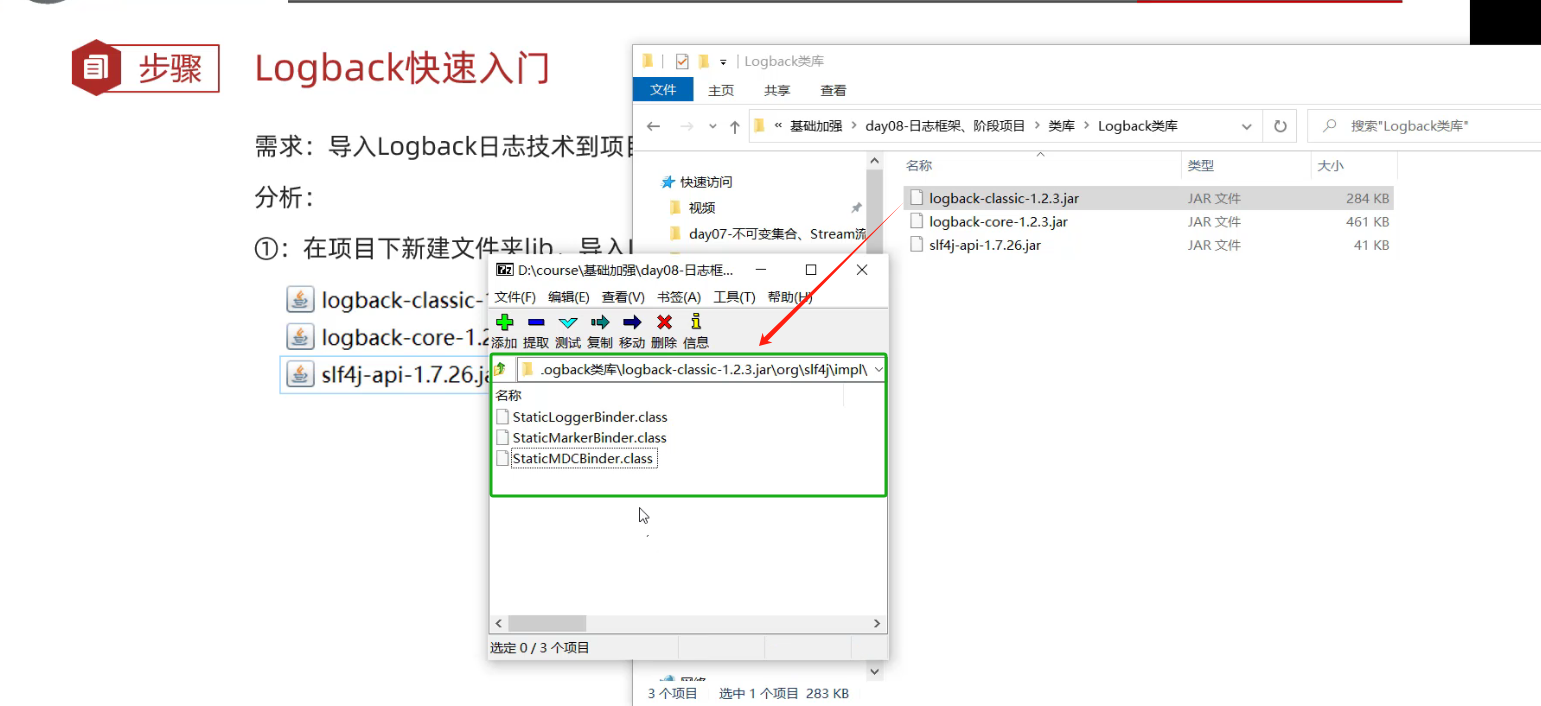Click the Explorer title bar folder icon
The width and height of the screenshot is (1541, 706).
pos(648,61)
